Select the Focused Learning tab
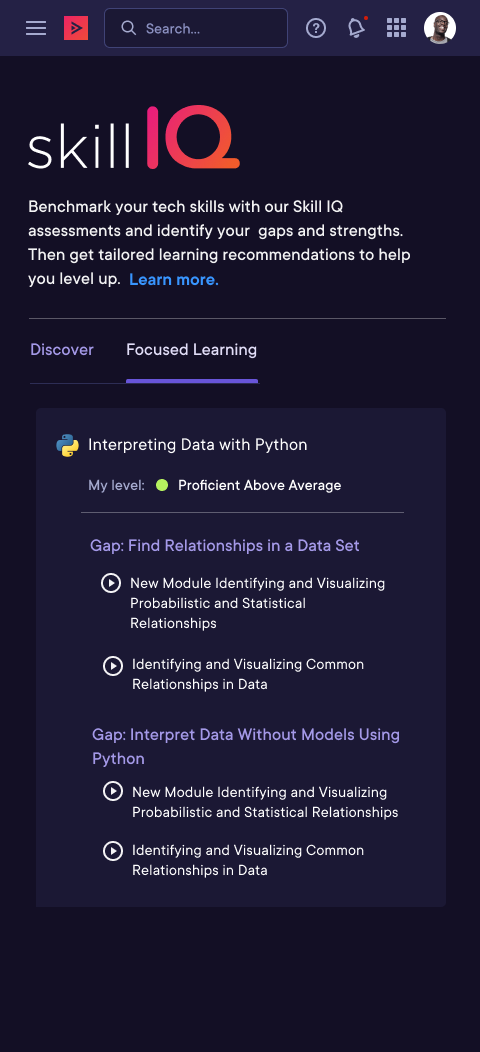Viewport: 480px width, 1052px height. (191, 350)
